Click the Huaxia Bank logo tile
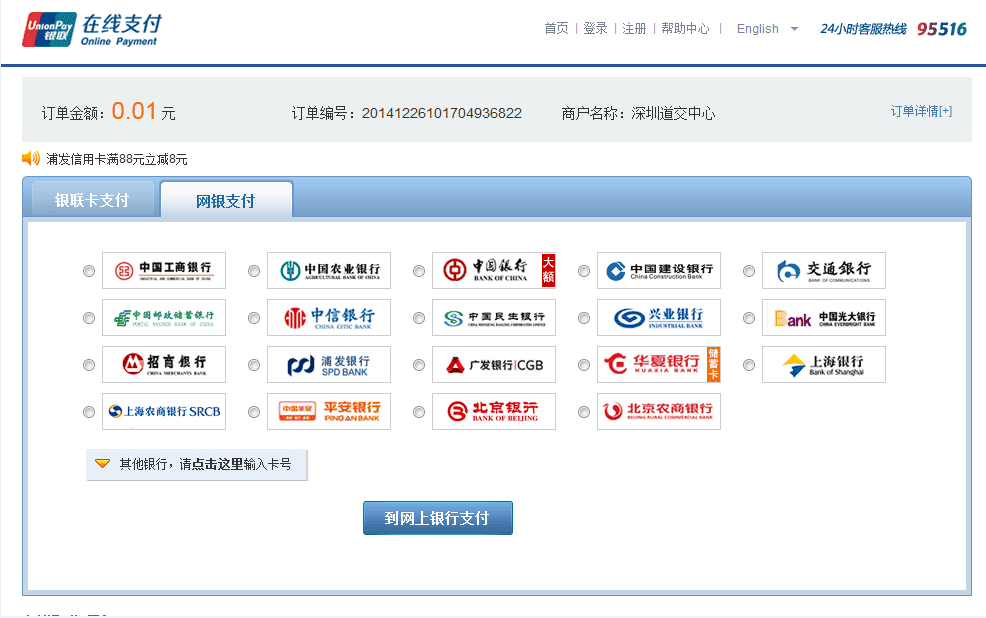This screenshot has height=618, width=986. tap(658, 365)
